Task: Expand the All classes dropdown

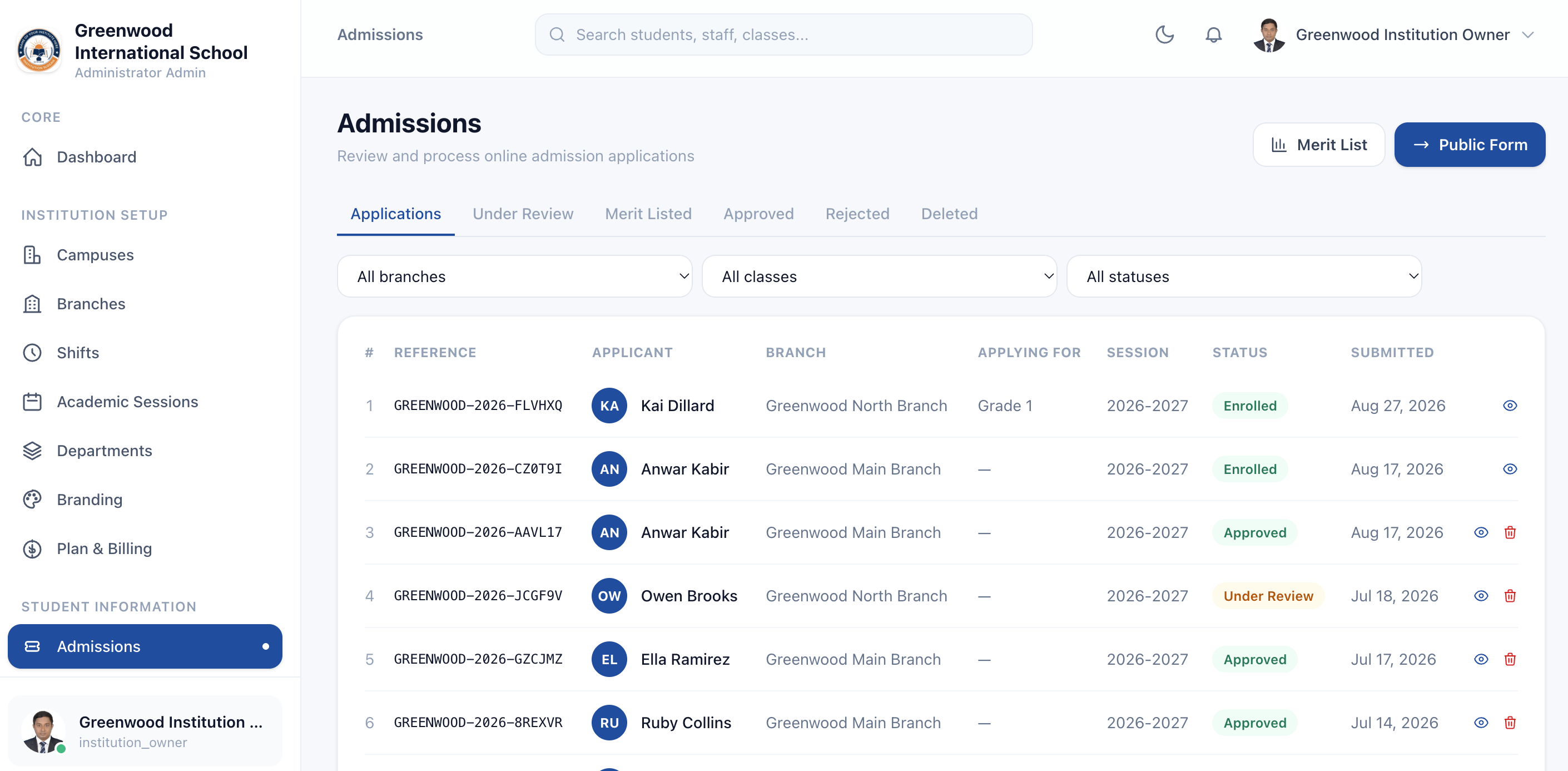Action: [879, 276]
